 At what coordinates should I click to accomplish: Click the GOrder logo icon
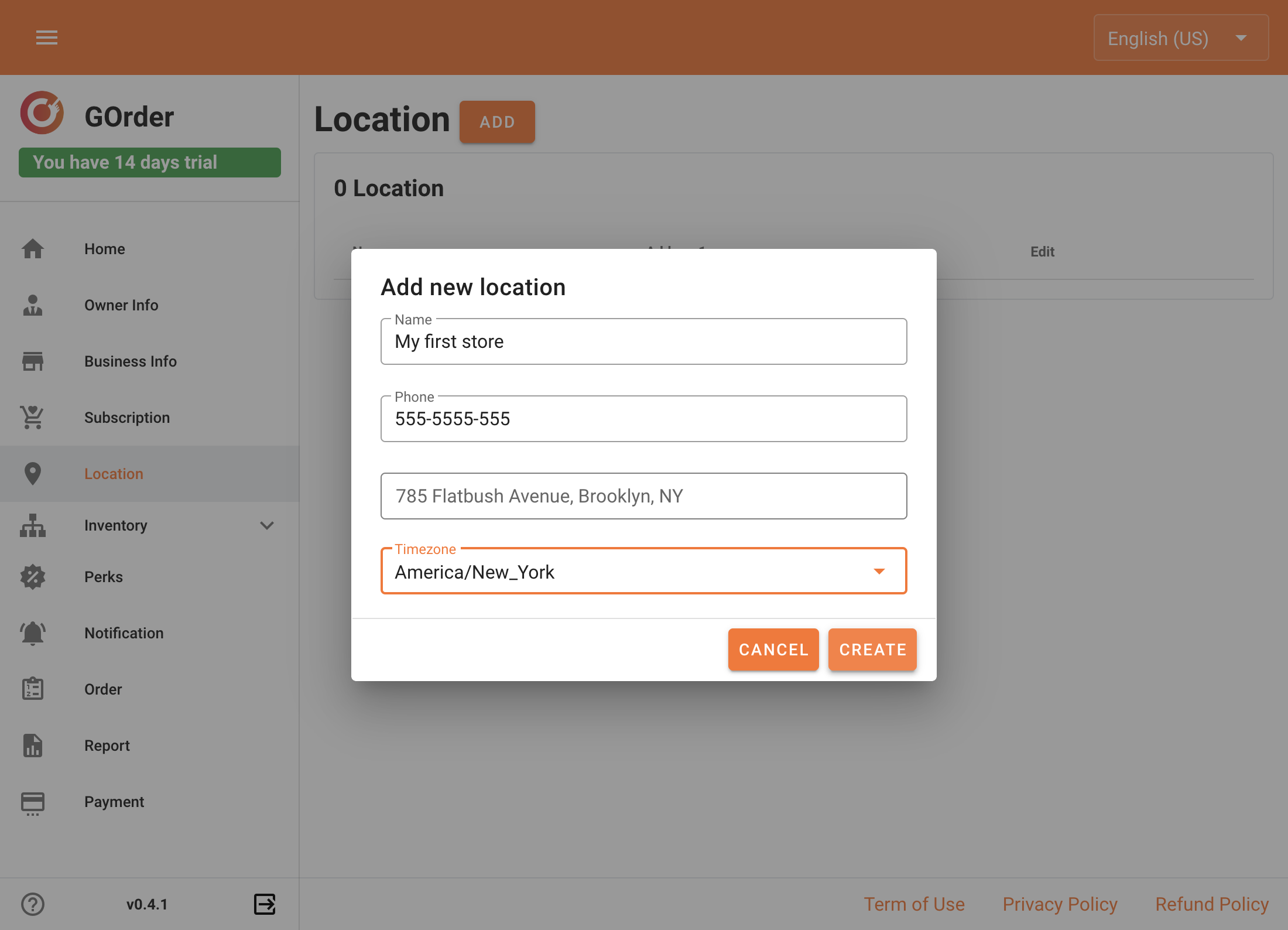pyautogui.click(x=42, y=112)
